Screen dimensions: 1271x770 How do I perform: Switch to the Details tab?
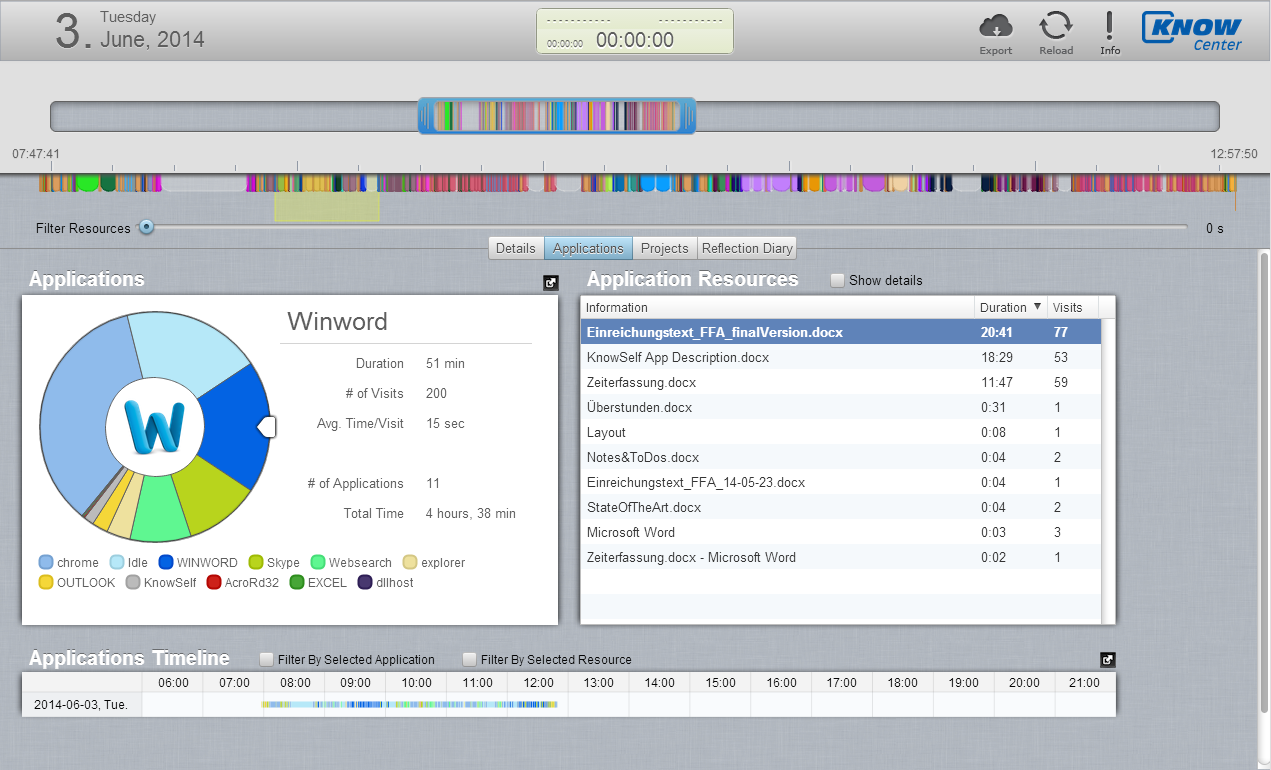516,248
